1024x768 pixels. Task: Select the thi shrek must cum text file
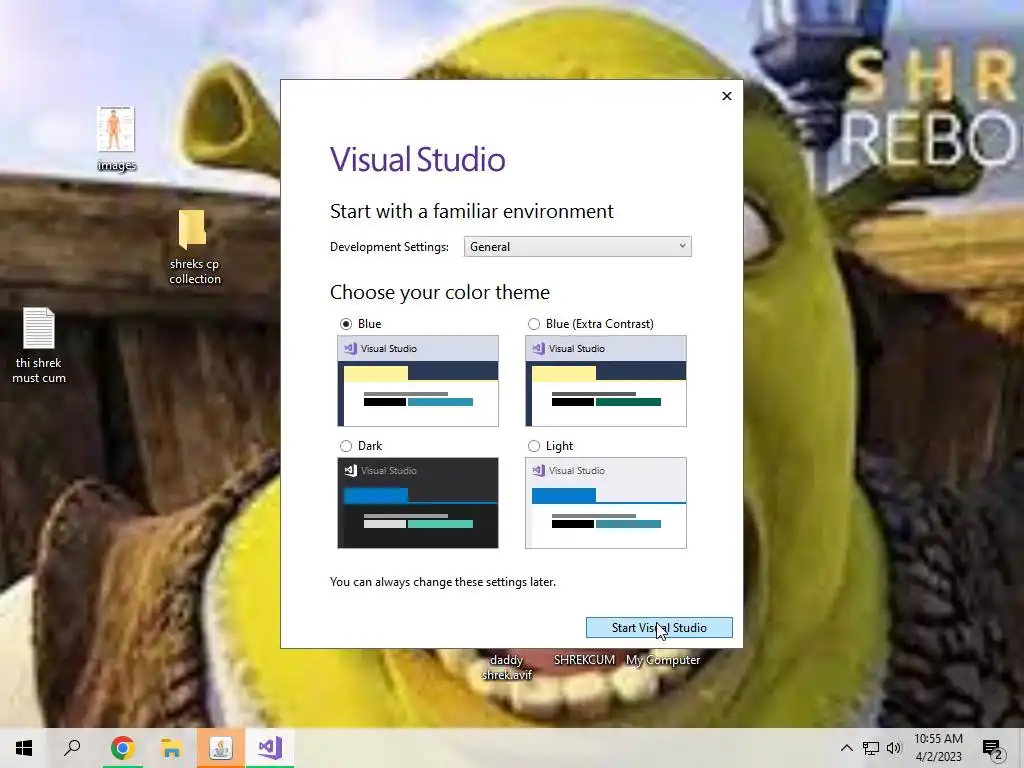(x=39, y=345)
